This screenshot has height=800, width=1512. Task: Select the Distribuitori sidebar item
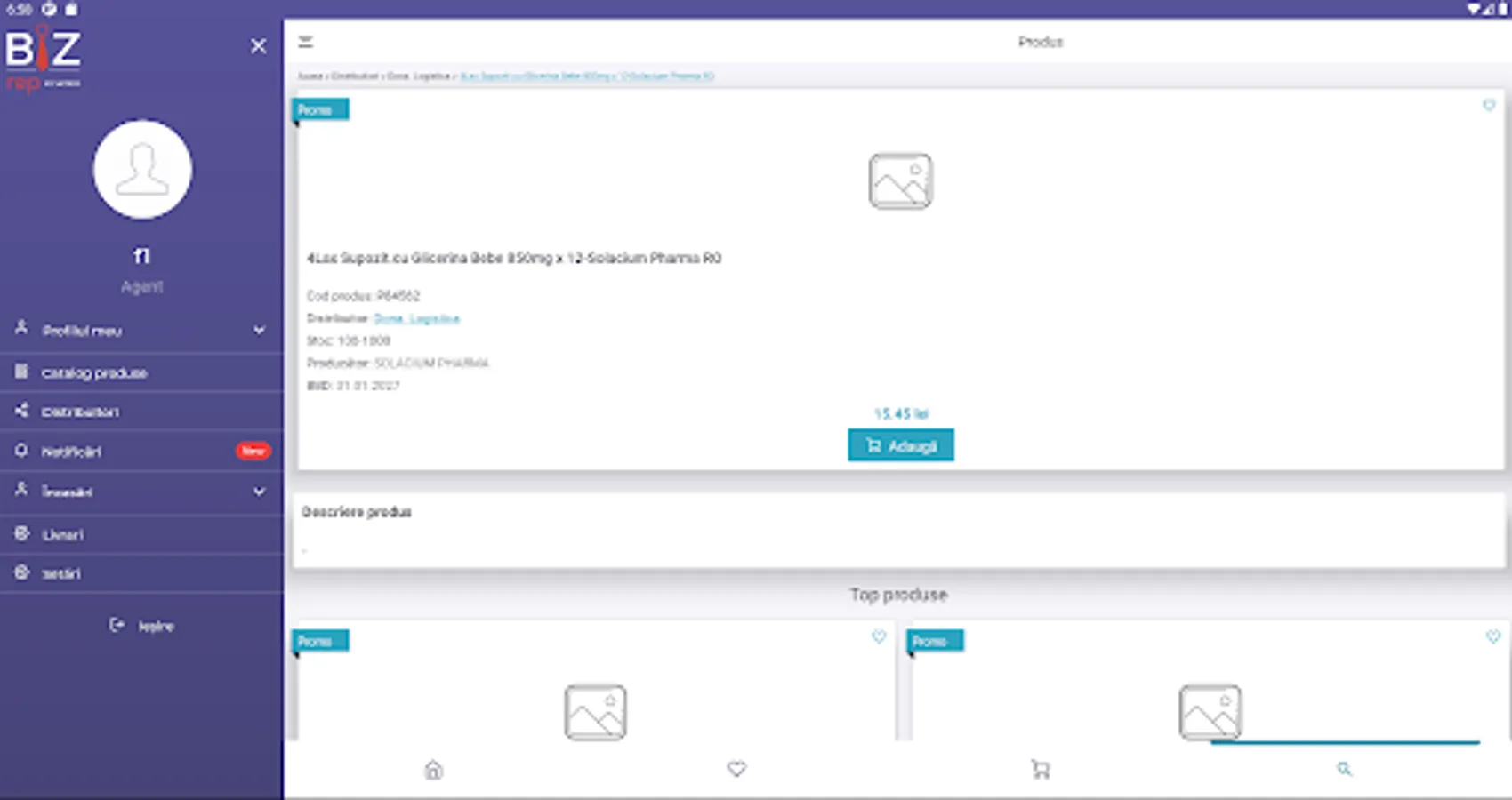pyautogui.click(x=81, y=412)
